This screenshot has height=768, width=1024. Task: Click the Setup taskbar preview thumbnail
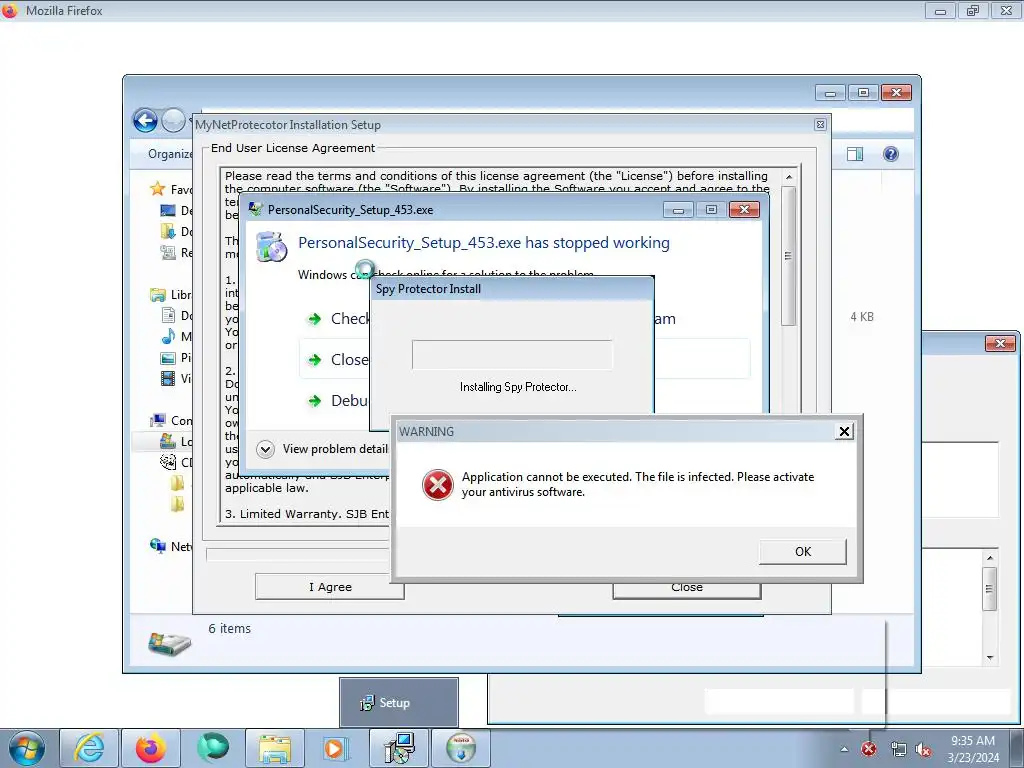pos(398,703)
